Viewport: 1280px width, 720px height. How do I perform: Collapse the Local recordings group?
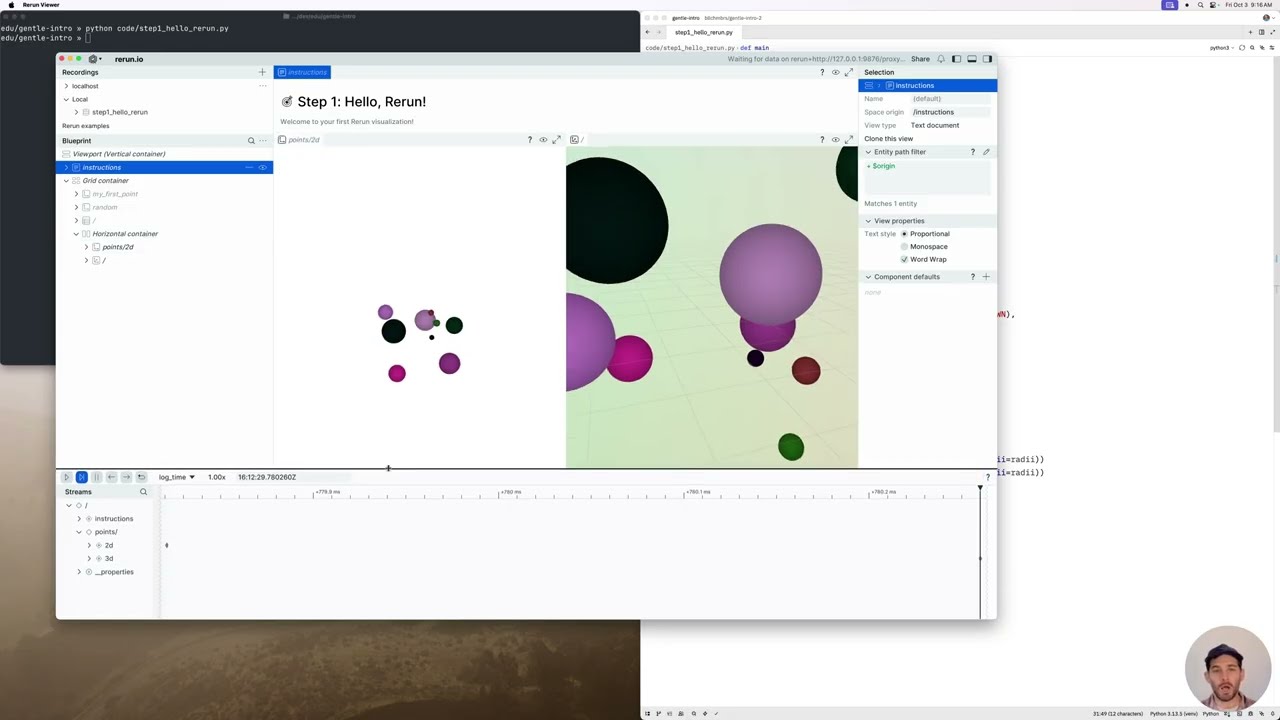[66, 99]
